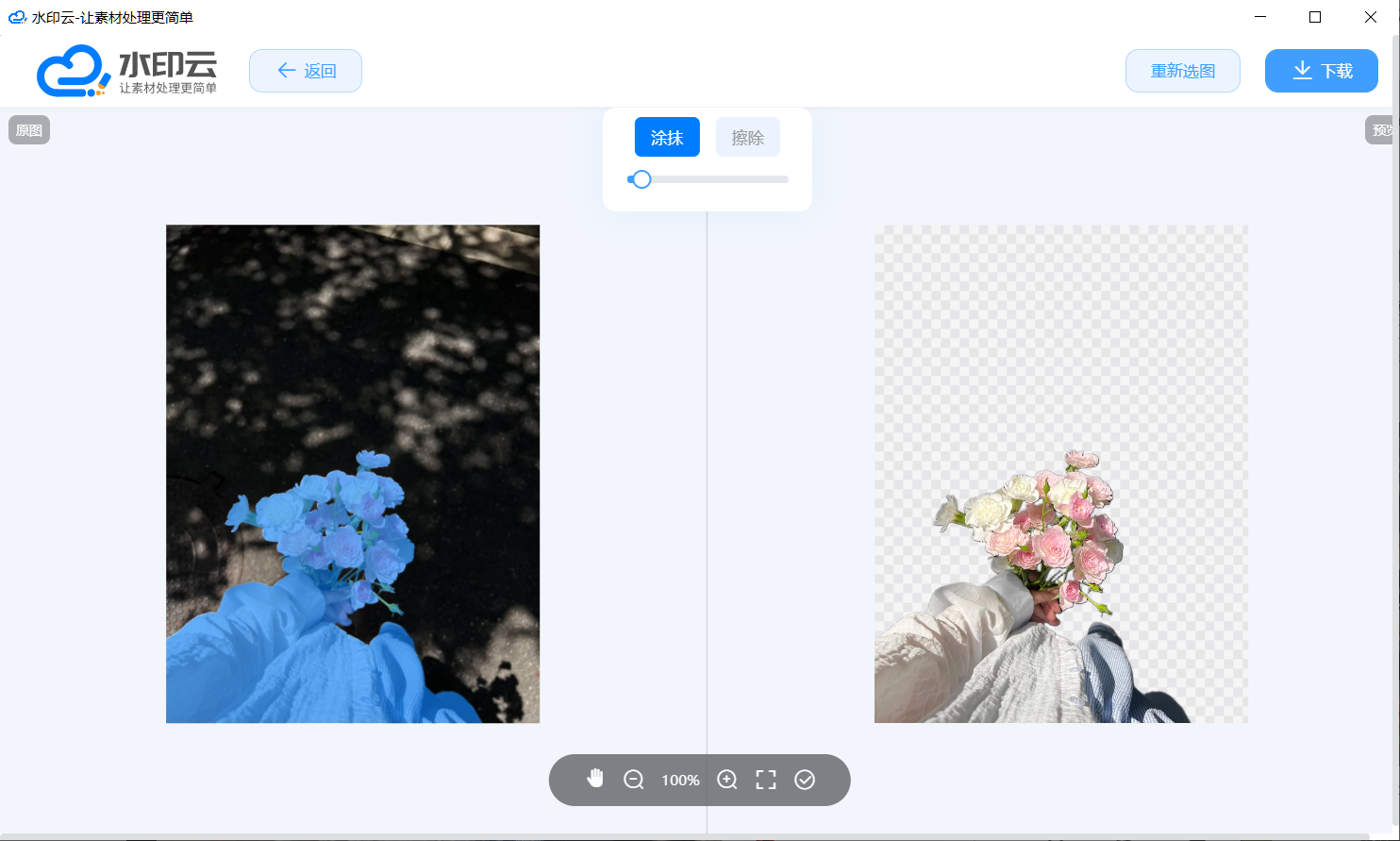Click the fit-to-screen frame icon

tap(766, 780)
